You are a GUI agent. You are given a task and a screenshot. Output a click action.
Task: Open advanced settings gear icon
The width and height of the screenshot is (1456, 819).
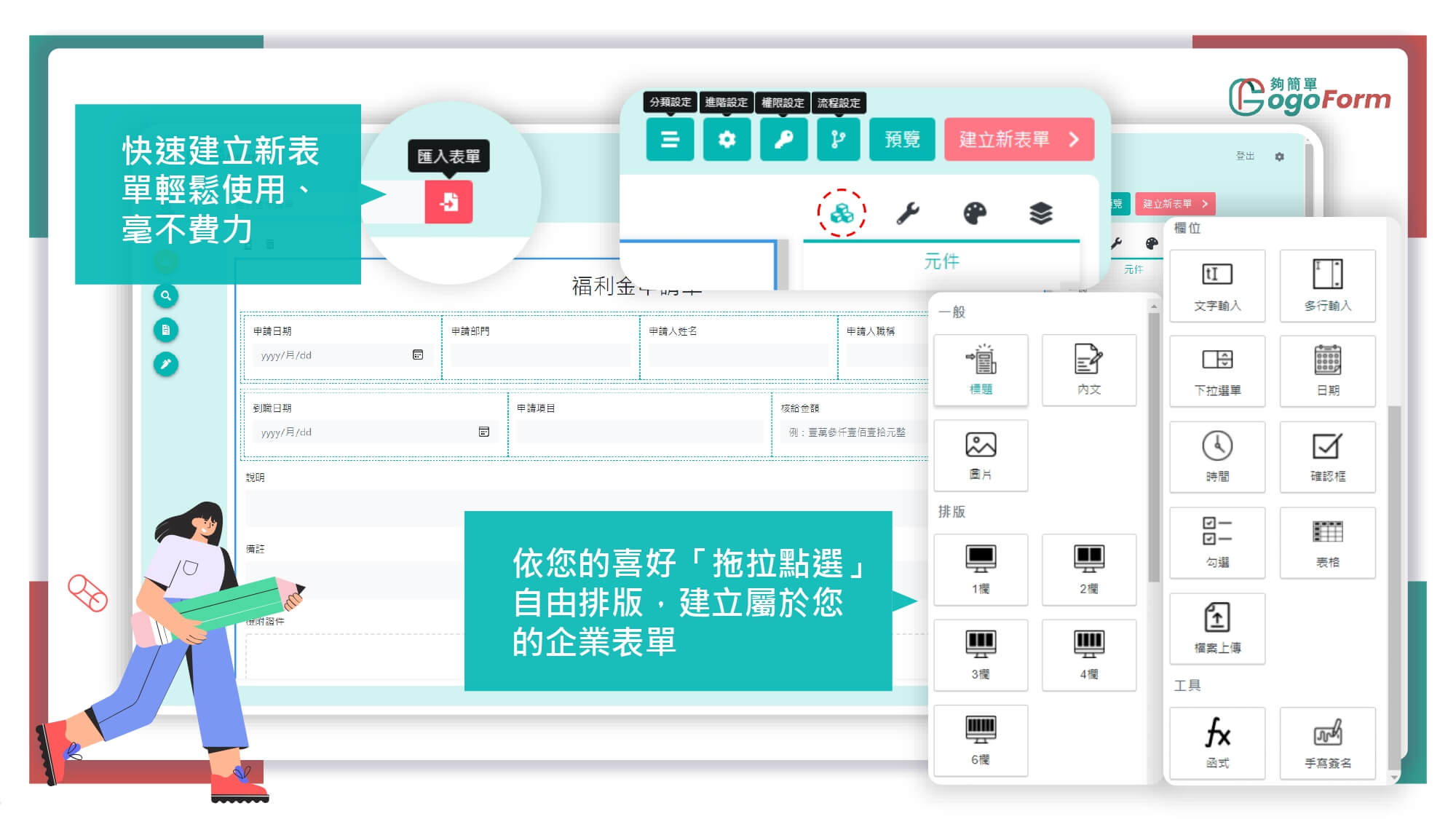pyautogui.click(x=727, y=139)
